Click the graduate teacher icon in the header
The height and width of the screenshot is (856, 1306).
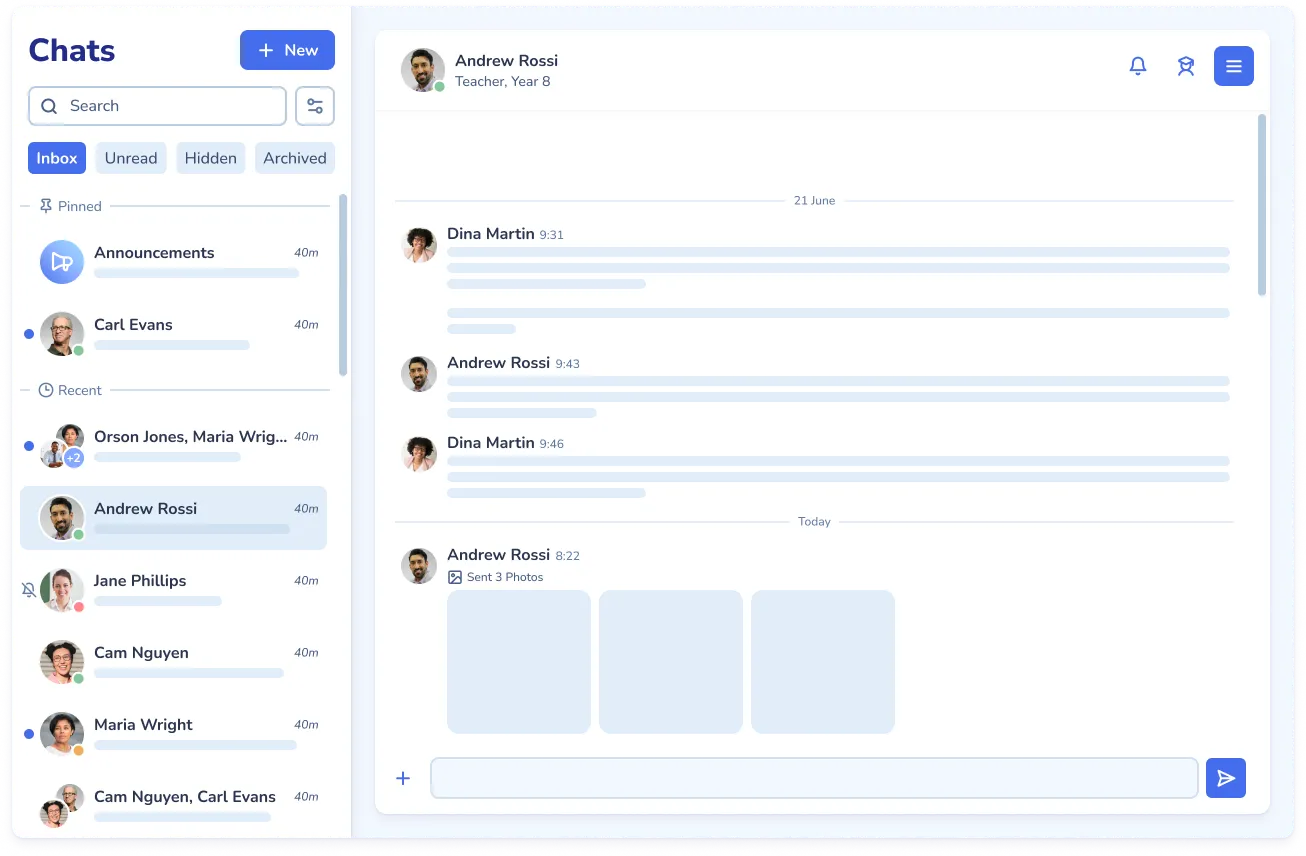click(1186, 65)
